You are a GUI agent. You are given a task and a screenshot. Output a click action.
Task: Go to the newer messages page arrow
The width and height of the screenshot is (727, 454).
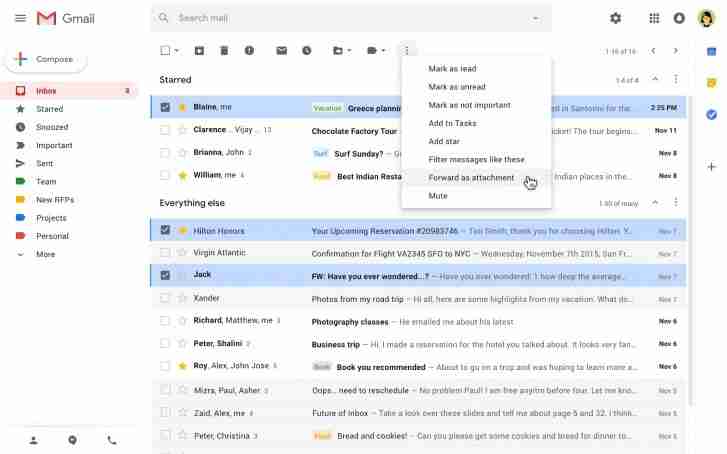pos(653,51)
